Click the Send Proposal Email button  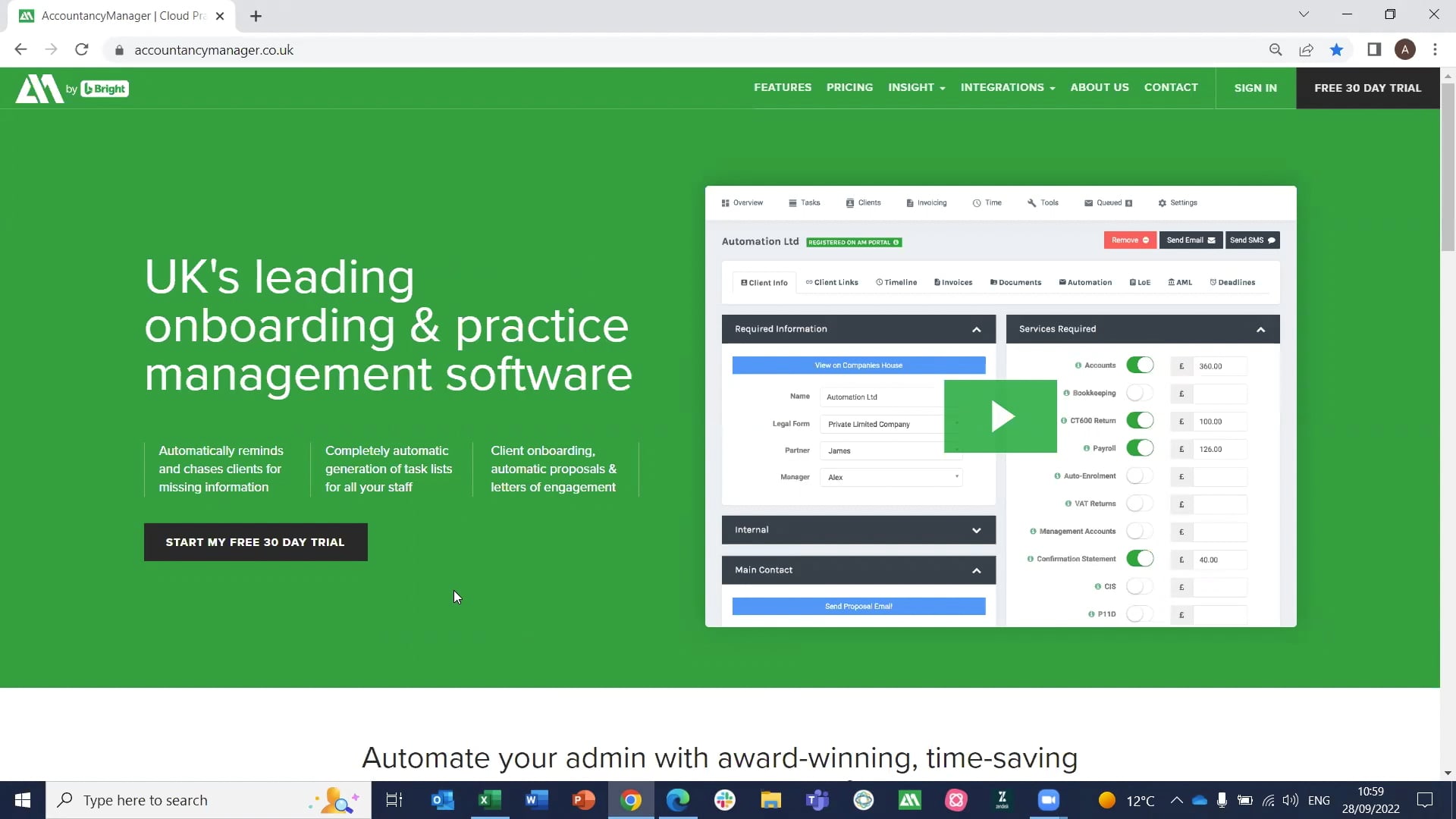coord(858,606)
